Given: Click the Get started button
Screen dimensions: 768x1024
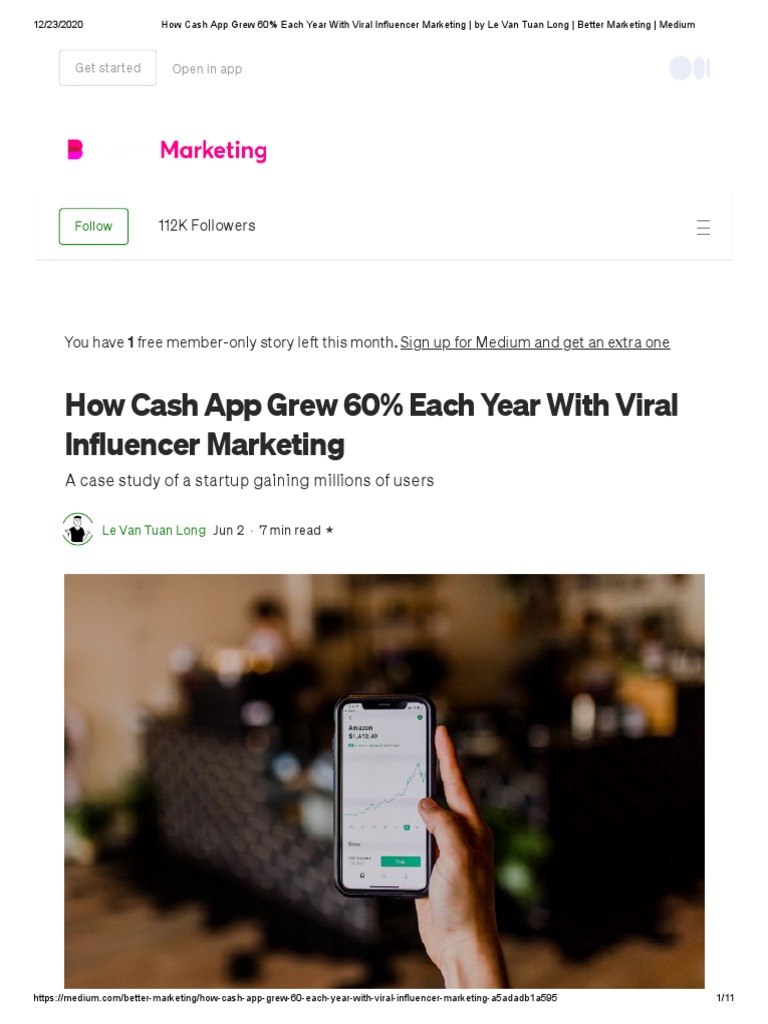Looking at the screenshot, I should pos(108,68).
